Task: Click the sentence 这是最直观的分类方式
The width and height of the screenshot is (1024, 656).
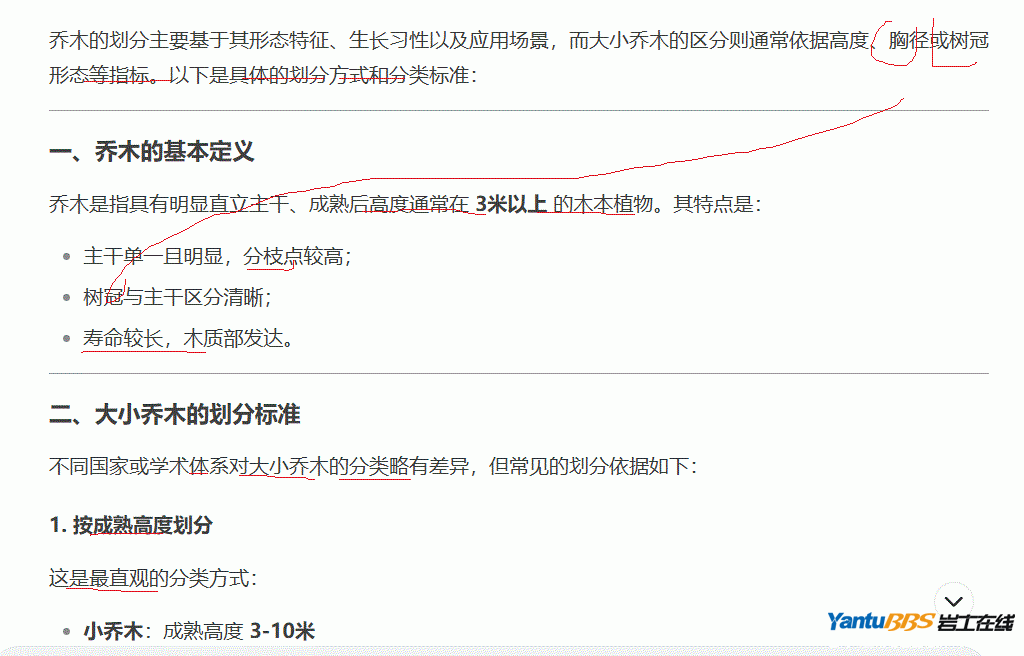Action: pyautogui.click(x=152, y=577)
